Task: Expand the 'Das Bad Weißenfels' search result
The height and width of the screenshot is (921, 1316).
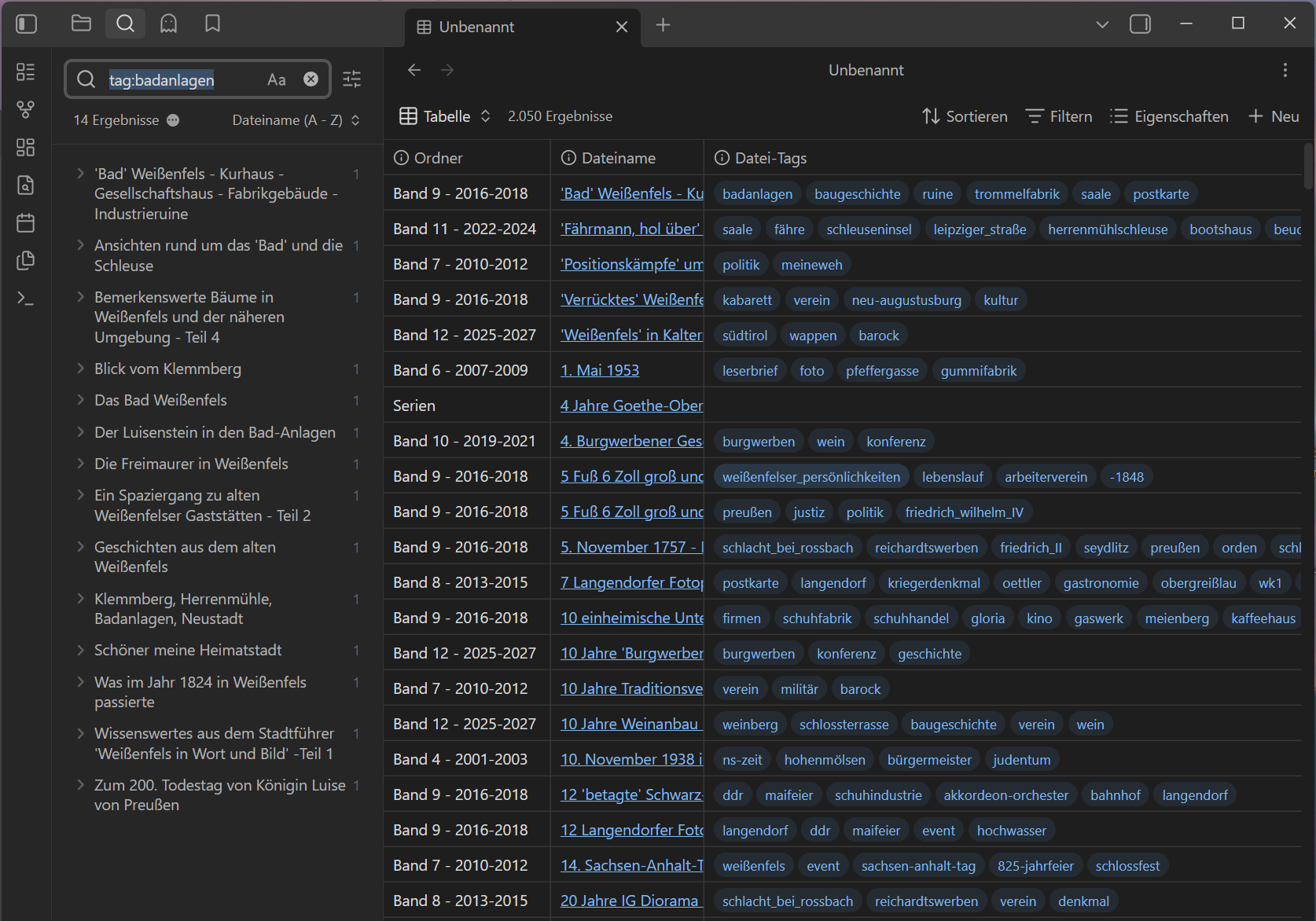Action: pyautogui.click(x=80, y=400)
